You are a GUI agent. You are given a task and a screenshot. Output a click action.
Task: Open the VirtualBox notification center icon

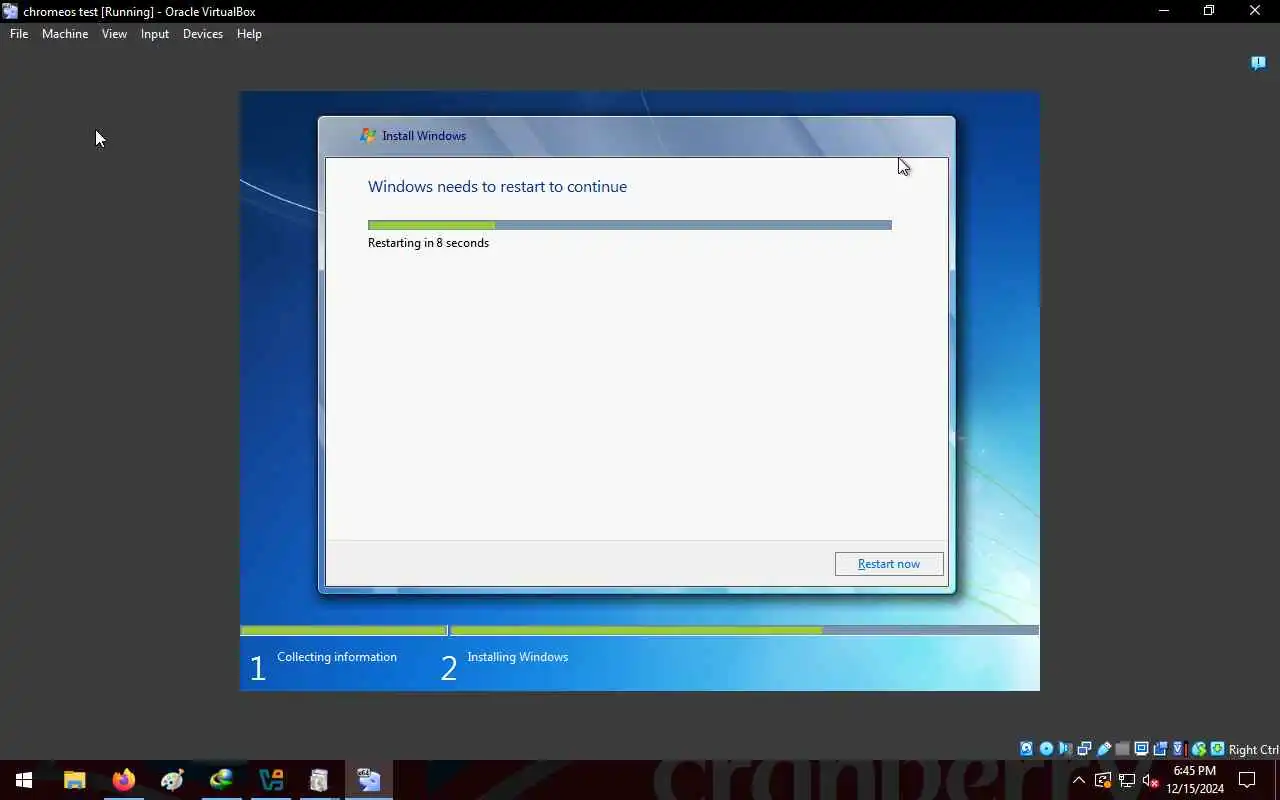(1258, 63)
